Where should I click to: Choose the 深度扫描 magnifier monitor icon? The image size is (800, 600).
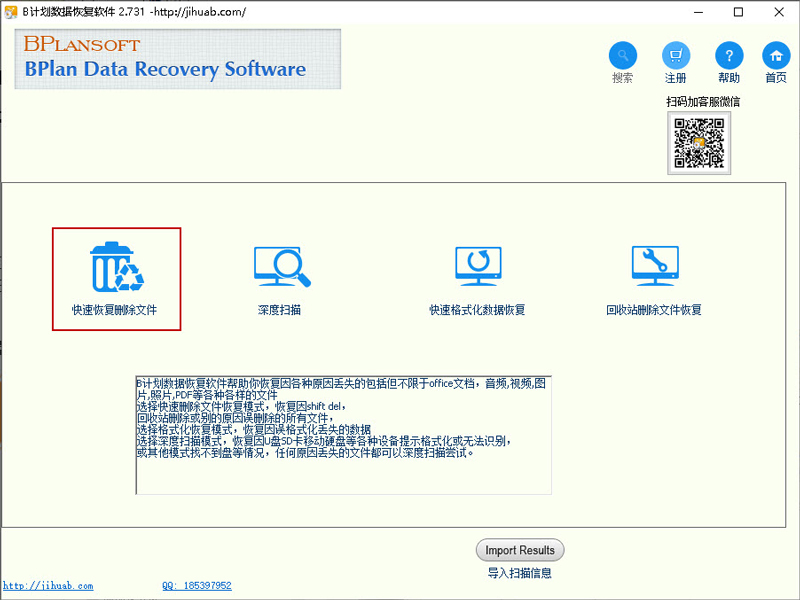[282, 266]
